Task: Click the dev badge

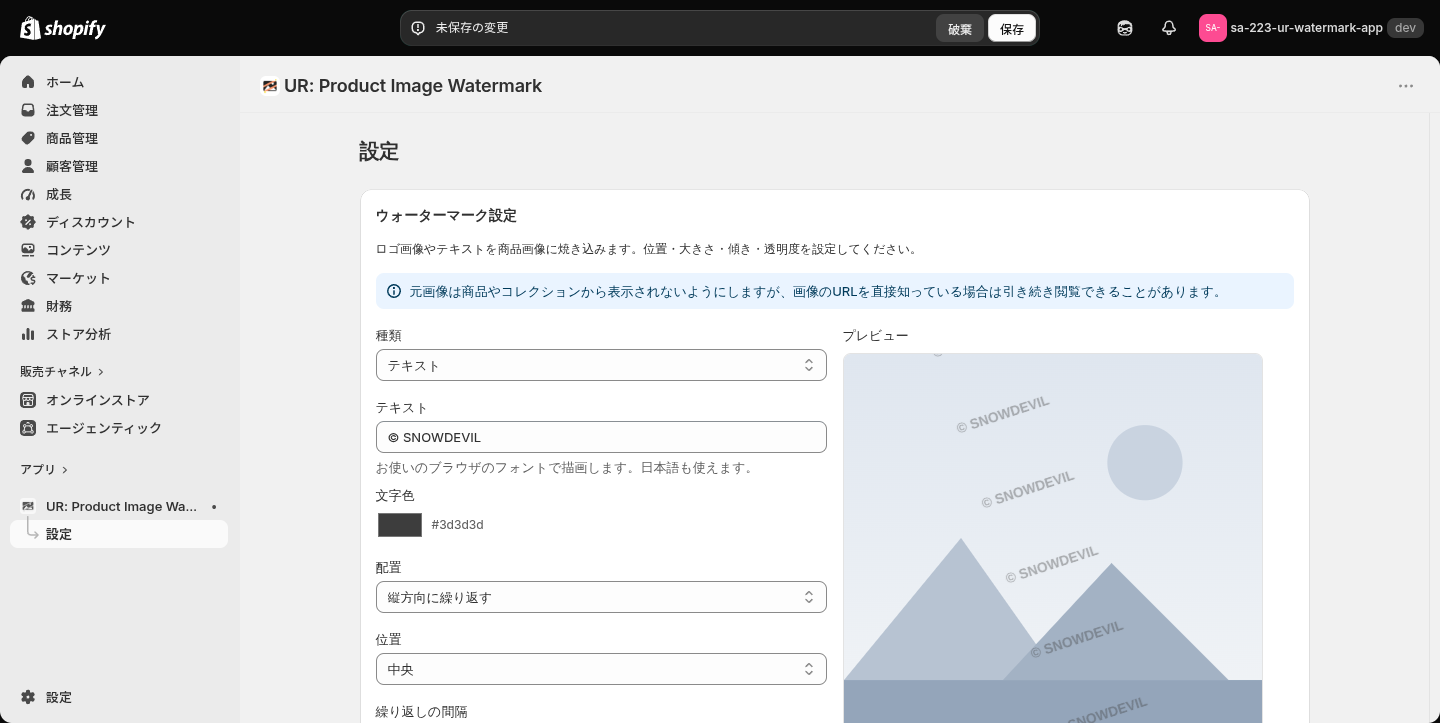Action: [x=1405, y=28]
